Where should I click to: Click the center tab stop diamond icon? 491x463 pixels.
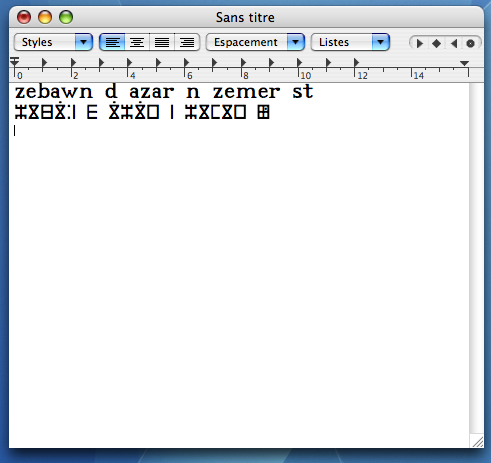(x=436, y=43)
